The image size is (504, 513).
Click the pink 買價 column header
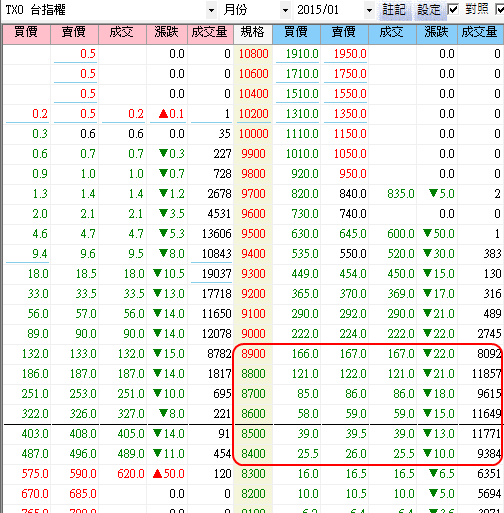[x=26, y=34]
